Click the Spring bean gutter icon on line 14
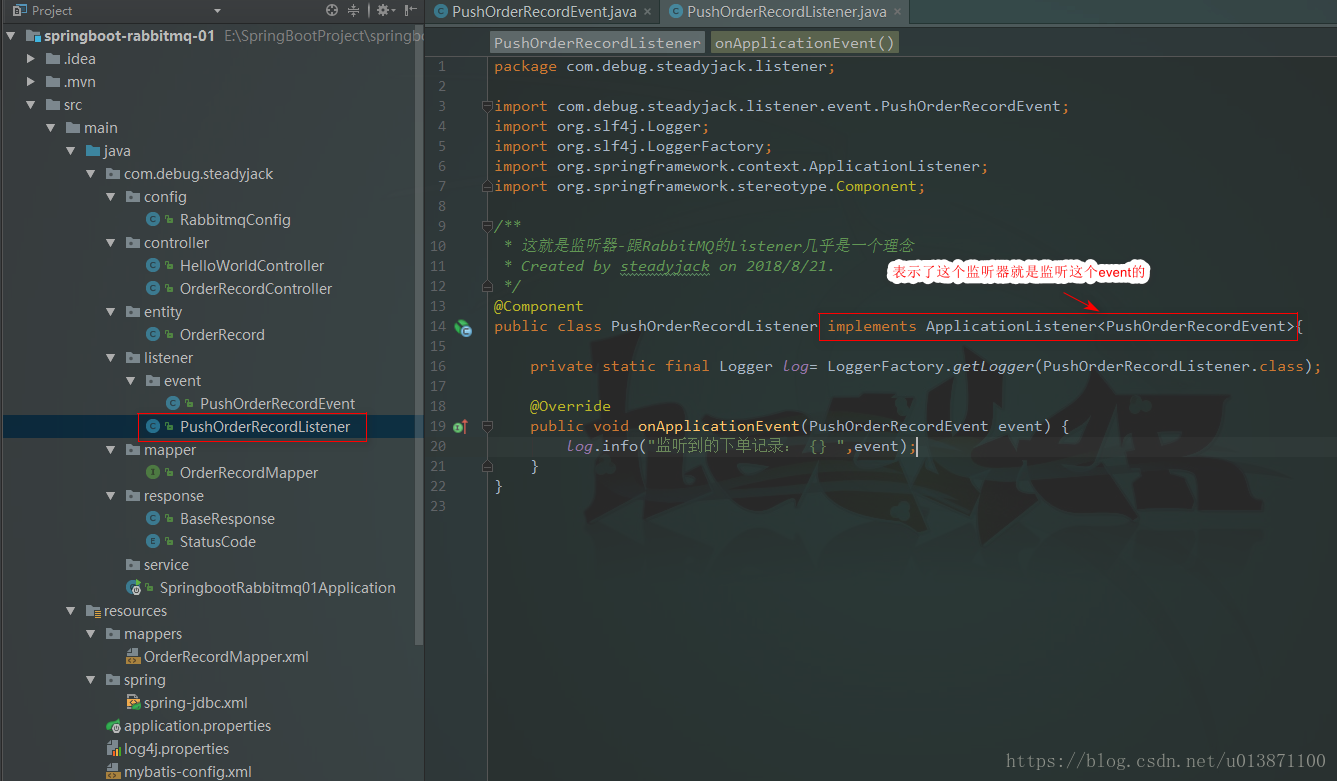 [x=463, y=327]
